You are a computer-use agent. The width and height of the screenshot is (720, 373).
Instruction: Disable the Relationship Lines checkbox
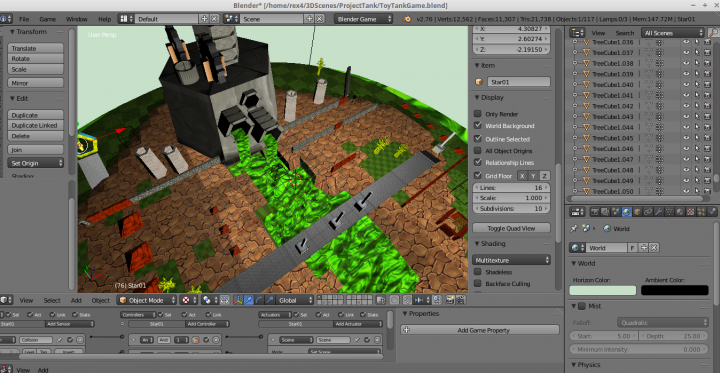coord(478,162)
